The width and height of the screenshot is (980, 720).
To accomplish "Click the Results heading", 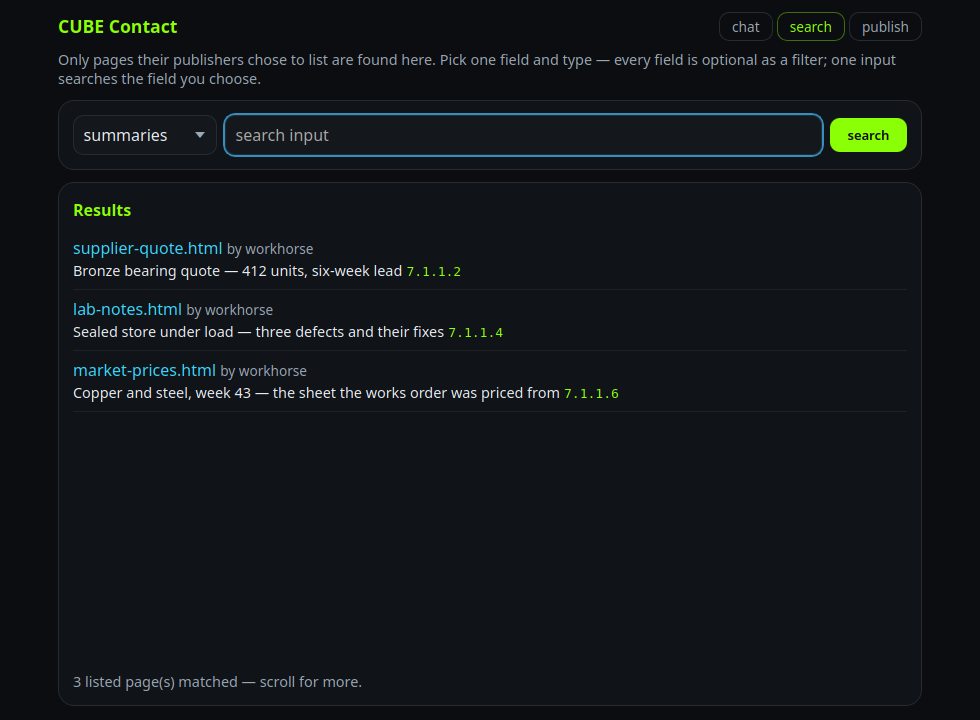I will coord(102,210).
